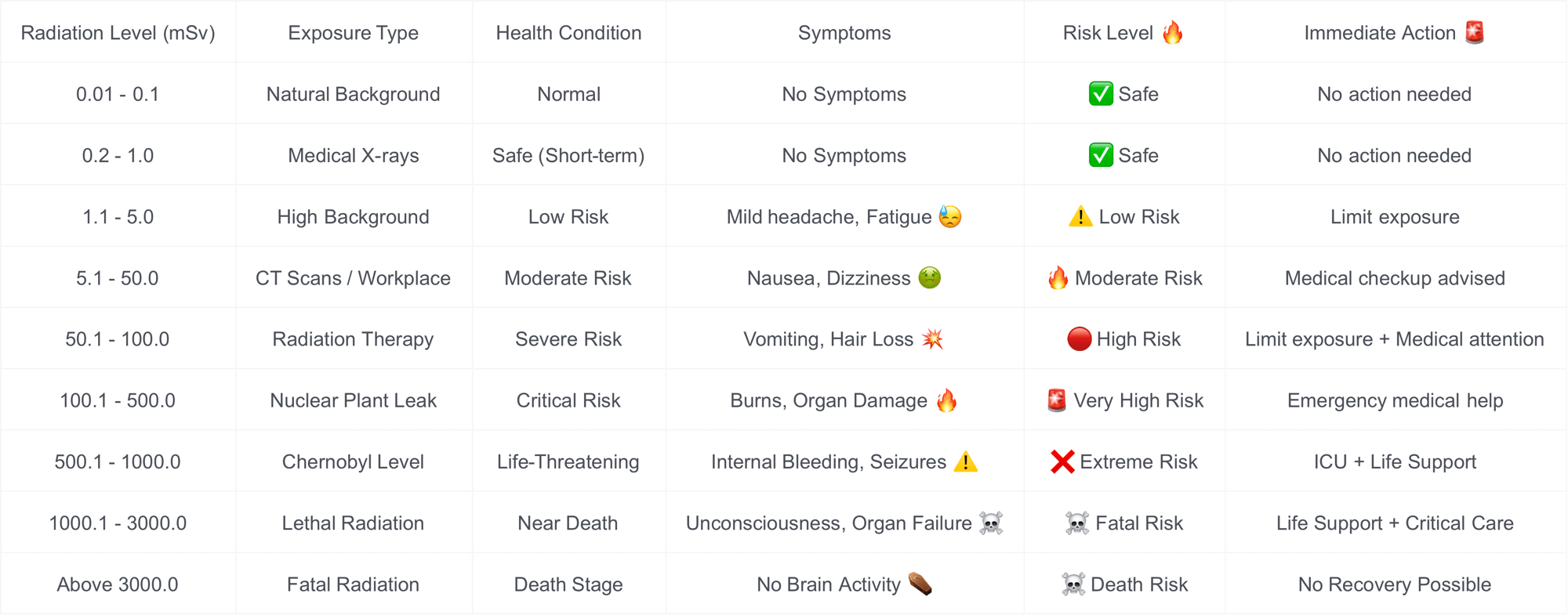This screenshot has height=615, width=1568.
Task: Click the siren icon beside Immediate Action
Action: 1475,33
